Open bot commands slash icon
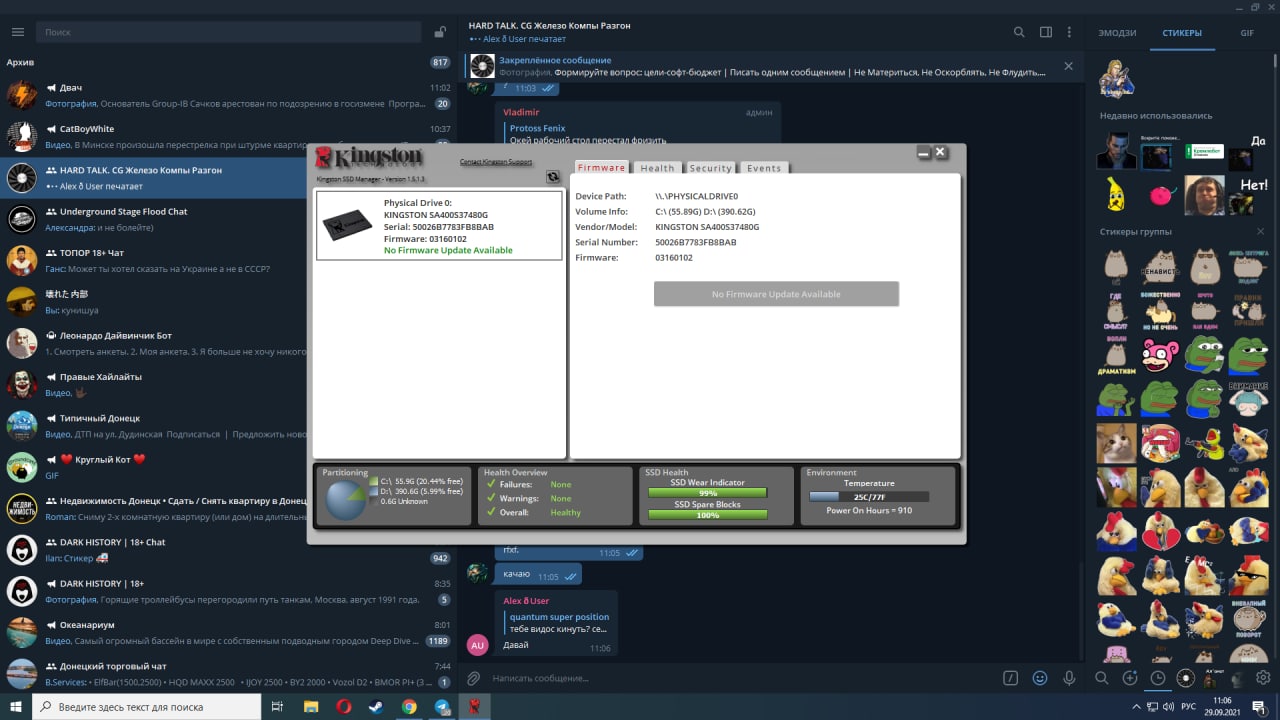 point(1011,678)
